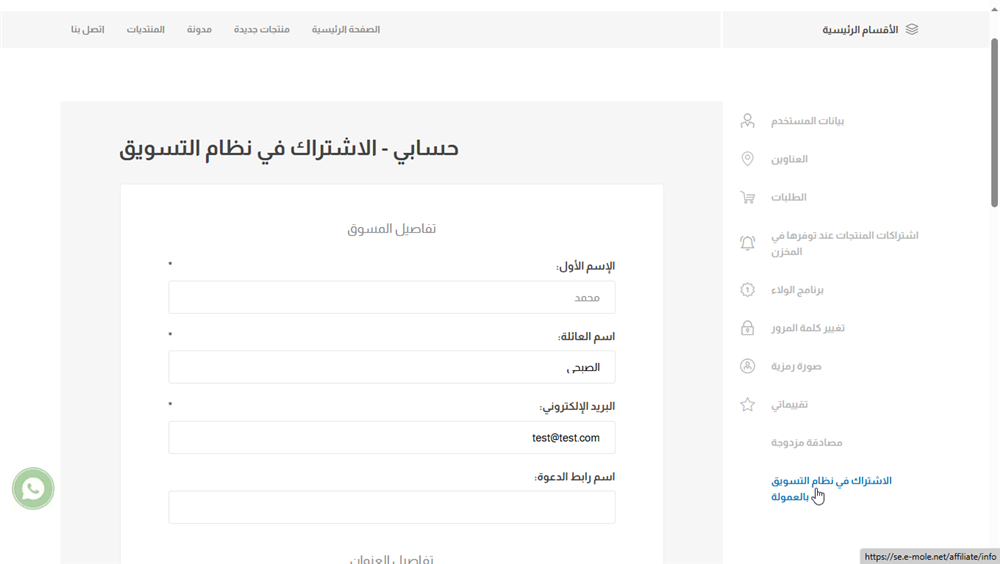The width and height of the screenshot is (1000, 564).
Task: Click the change password lock icon
Action: point(747,328)
